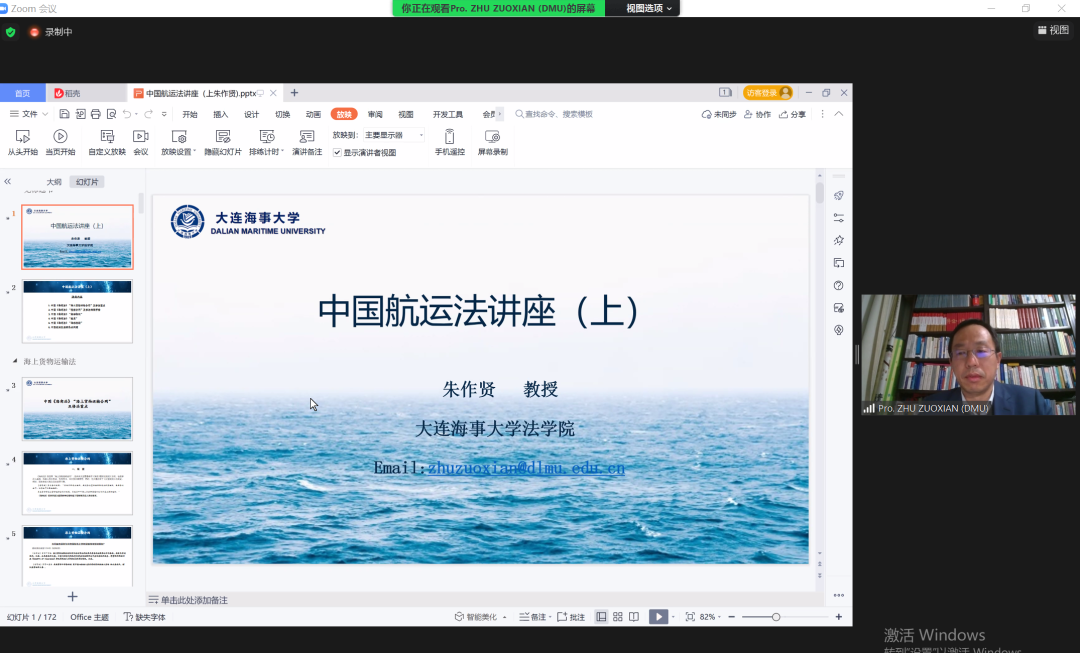Viewport: 1080px width, 653px height.
Task: Click 当页开始 to present from current slide
Action: tap(60, 136)
